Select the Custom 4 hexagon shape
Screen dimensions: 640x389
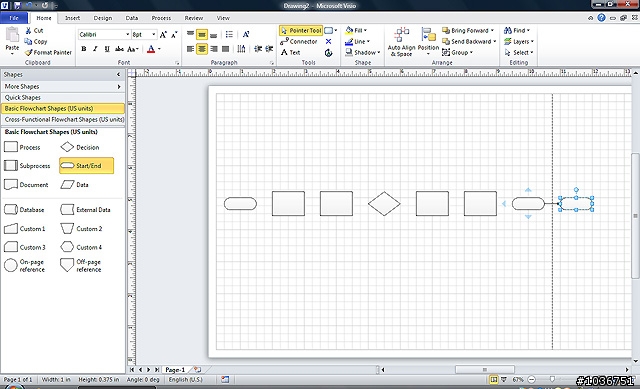click(x=81, y=247)
